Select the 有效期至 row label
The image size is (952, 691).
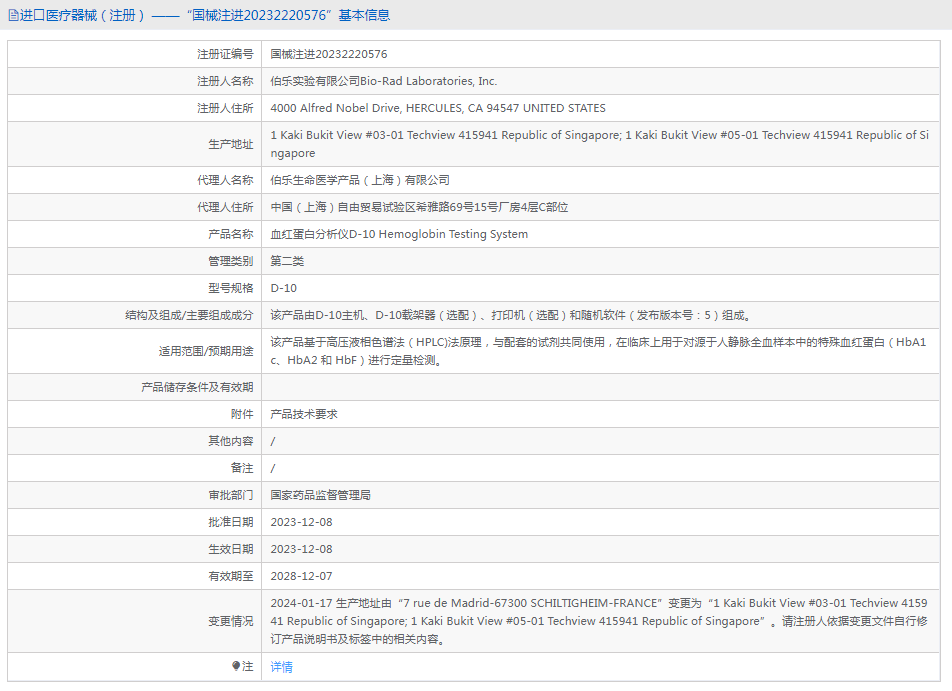click(231, 576)
